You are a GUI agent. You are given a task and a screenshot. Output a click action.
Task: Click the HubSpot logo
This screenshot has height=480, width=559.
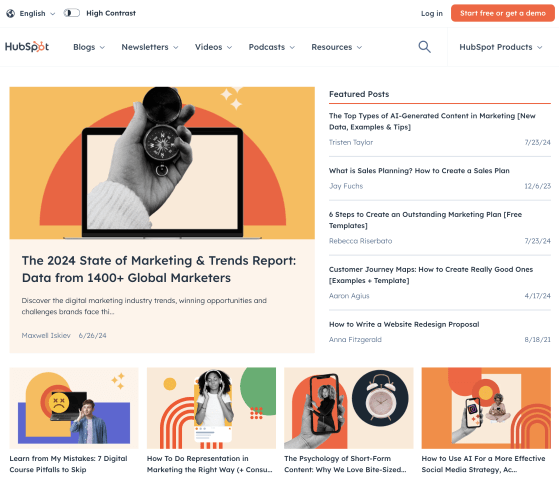27,47
